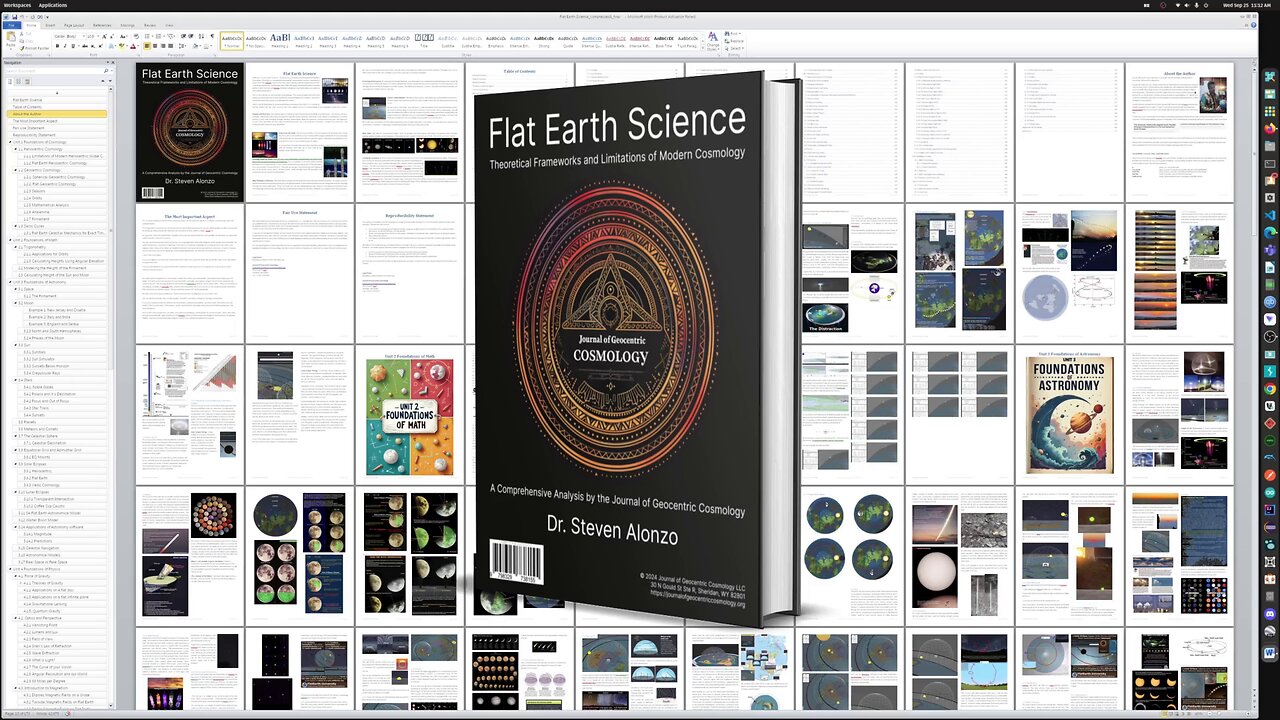
Task: Click the volume icon in system tray
Action: click(1187, 5)
